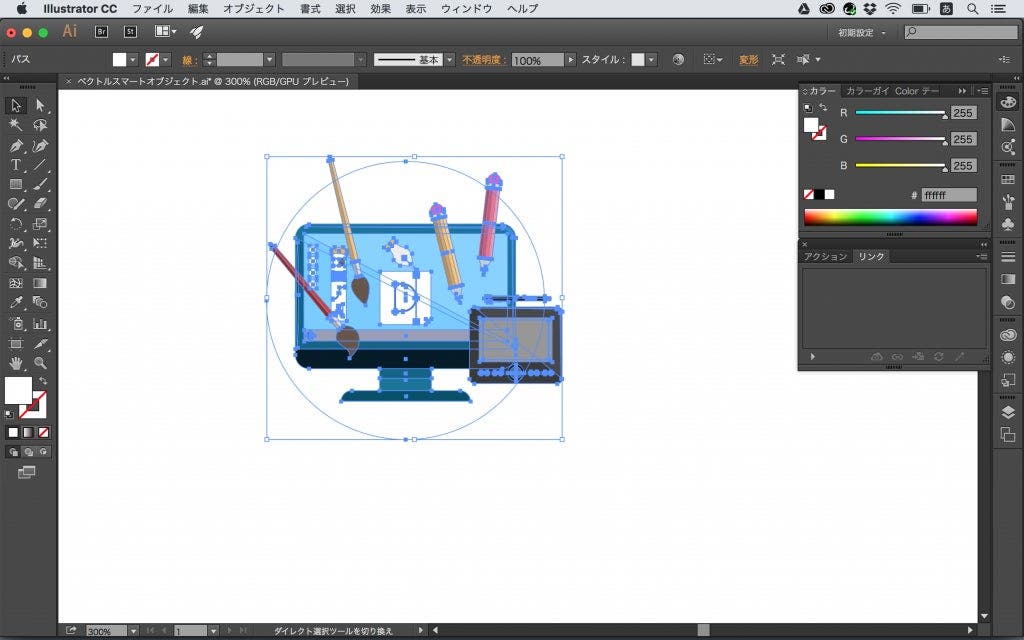Set paint mode to Gradient
The image size is (1024, 640).
[x=28, y=432]
